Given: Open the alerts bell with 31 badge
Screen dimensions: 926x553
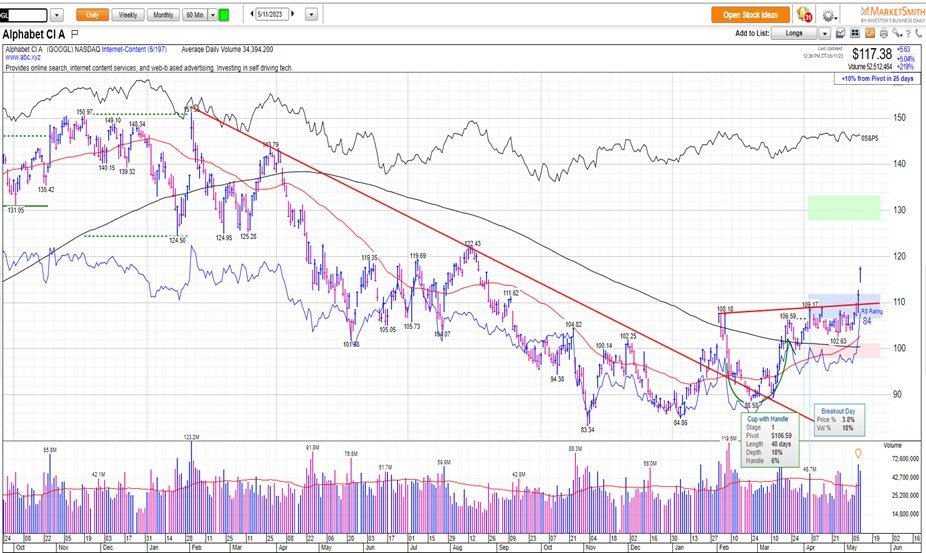Looking at the screenshot, I should click(803, 15).
